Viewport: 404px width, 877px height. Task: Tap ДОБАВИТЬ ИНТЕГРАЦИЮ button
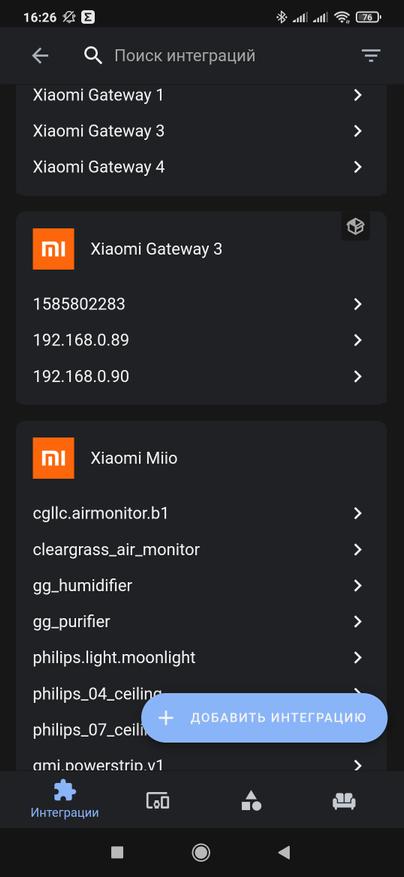(264, 718)
